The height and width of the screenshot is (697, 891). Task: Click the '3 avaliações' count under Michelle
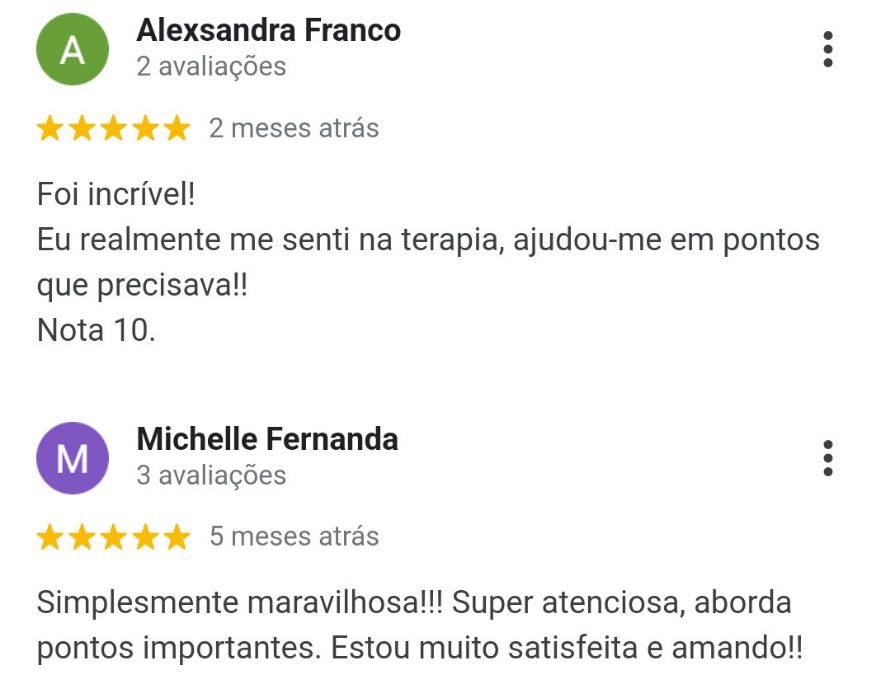coord(211,475)
